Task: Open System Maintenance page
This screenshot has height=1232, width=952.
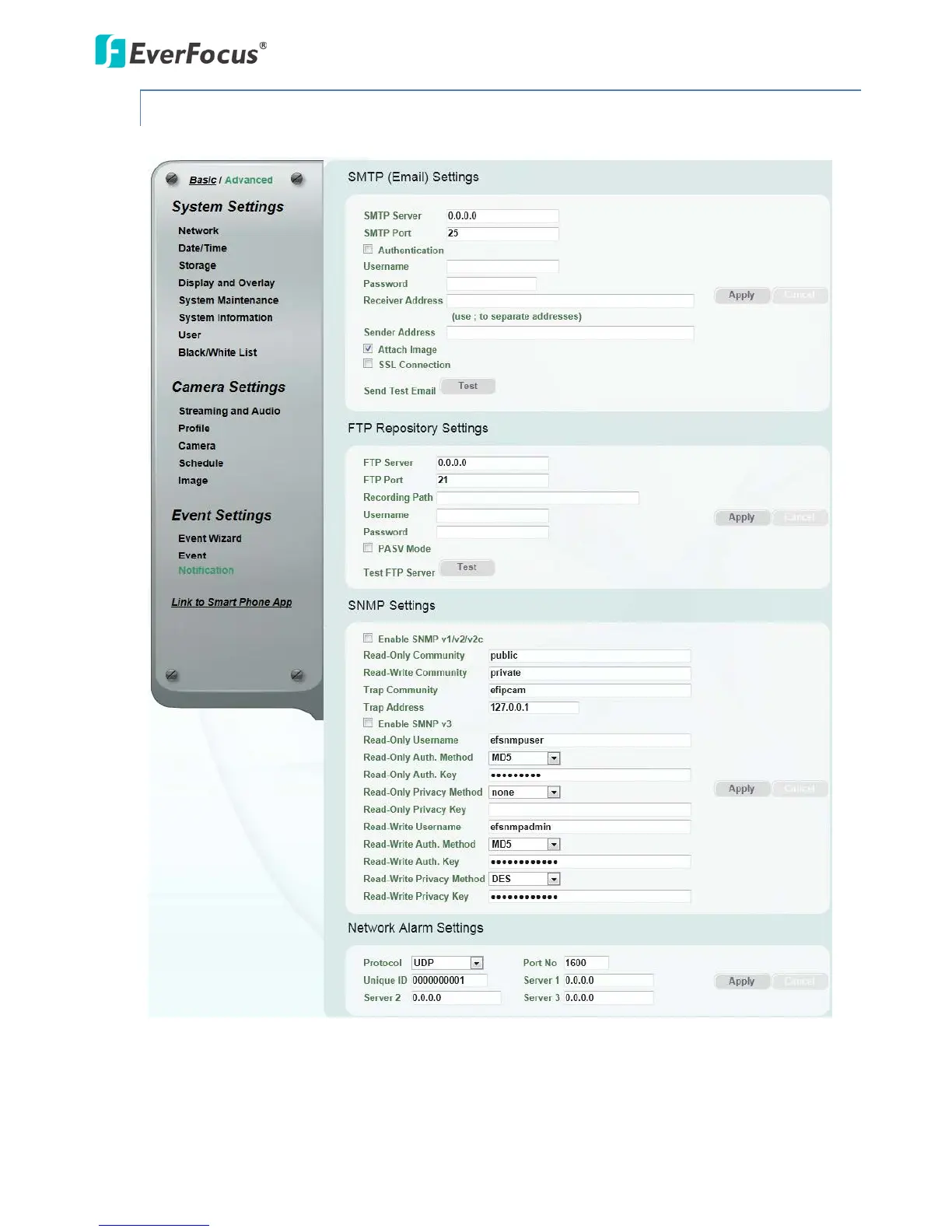Action: (x=228, y=300)
